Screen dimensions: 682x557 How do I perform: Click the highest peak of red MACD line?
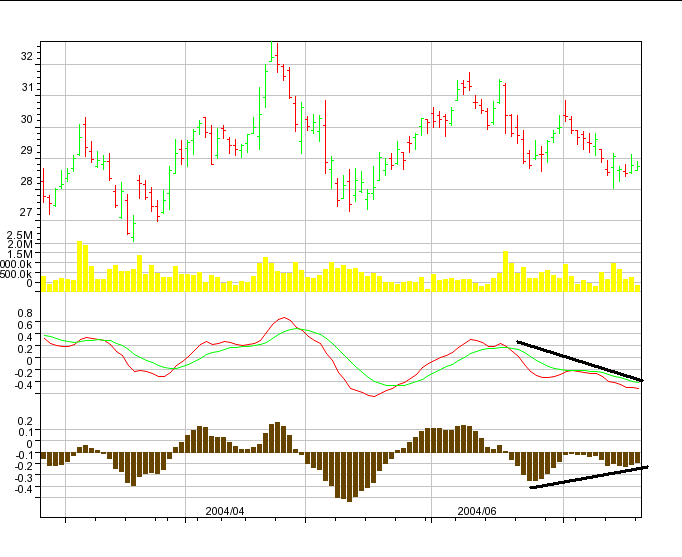[x=285, y=318]
